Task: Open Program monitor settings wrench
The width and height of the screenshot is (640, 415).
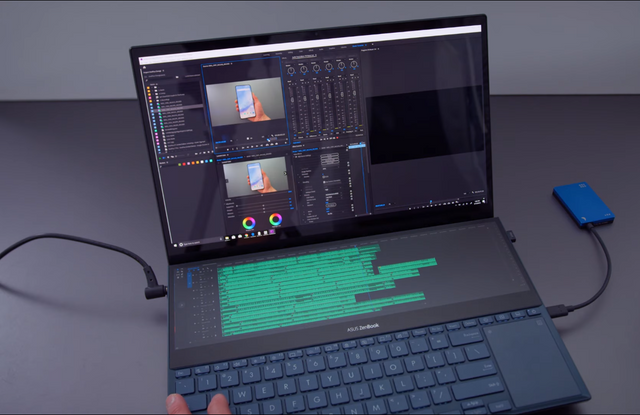Action: (x=473, y=192)
